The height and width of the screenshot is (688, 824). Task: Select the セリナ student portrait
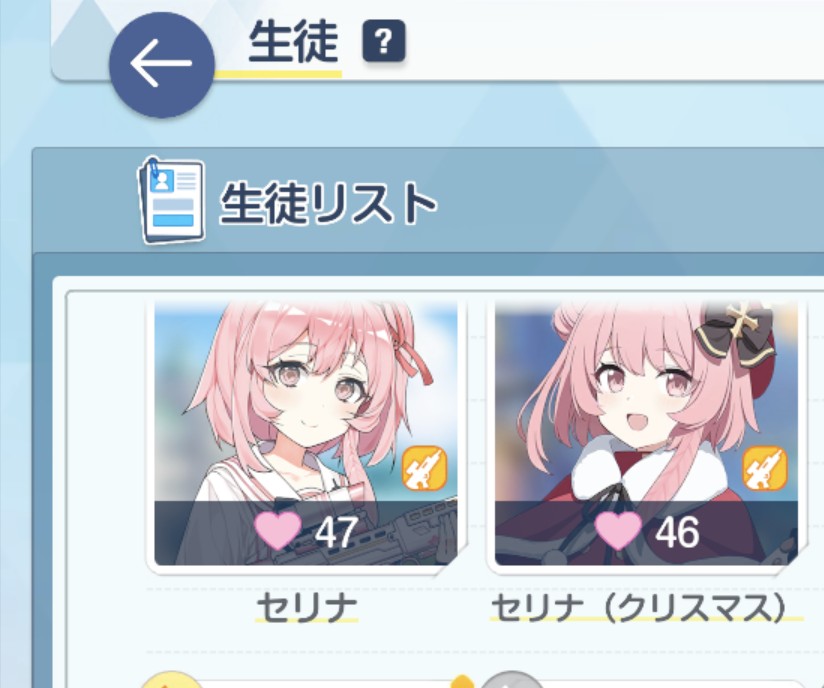(x=306, y=433)
